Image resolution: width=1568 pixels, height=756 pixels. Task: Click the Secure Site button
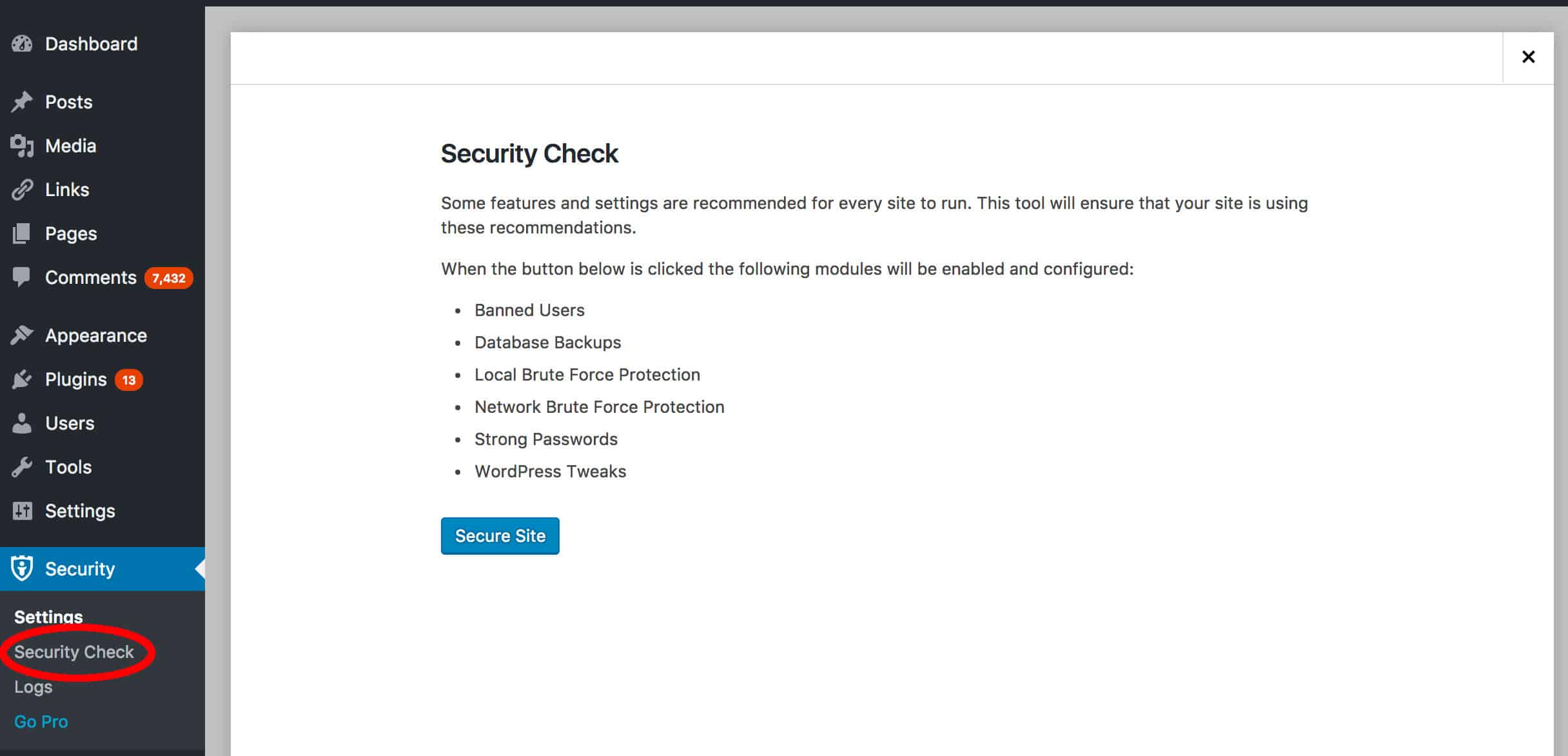(x=500, y=535)
